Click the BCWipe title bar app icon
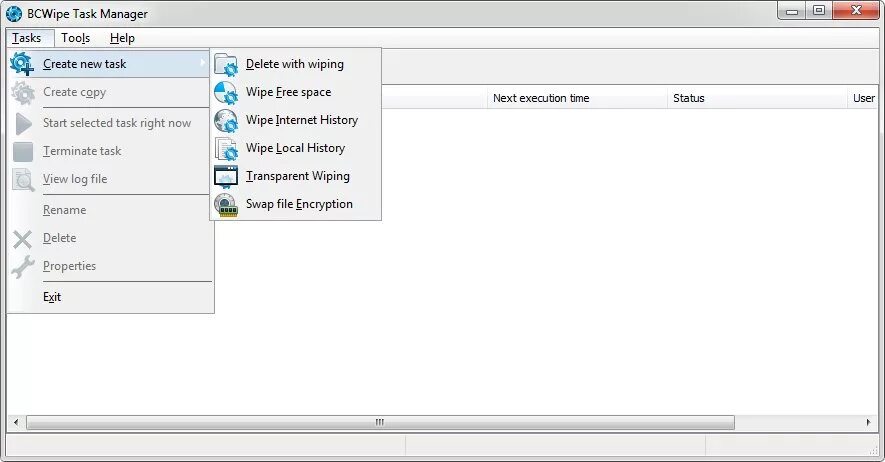Image resolution: width=885 pixels, height=462 pixels. click(14, 14)
